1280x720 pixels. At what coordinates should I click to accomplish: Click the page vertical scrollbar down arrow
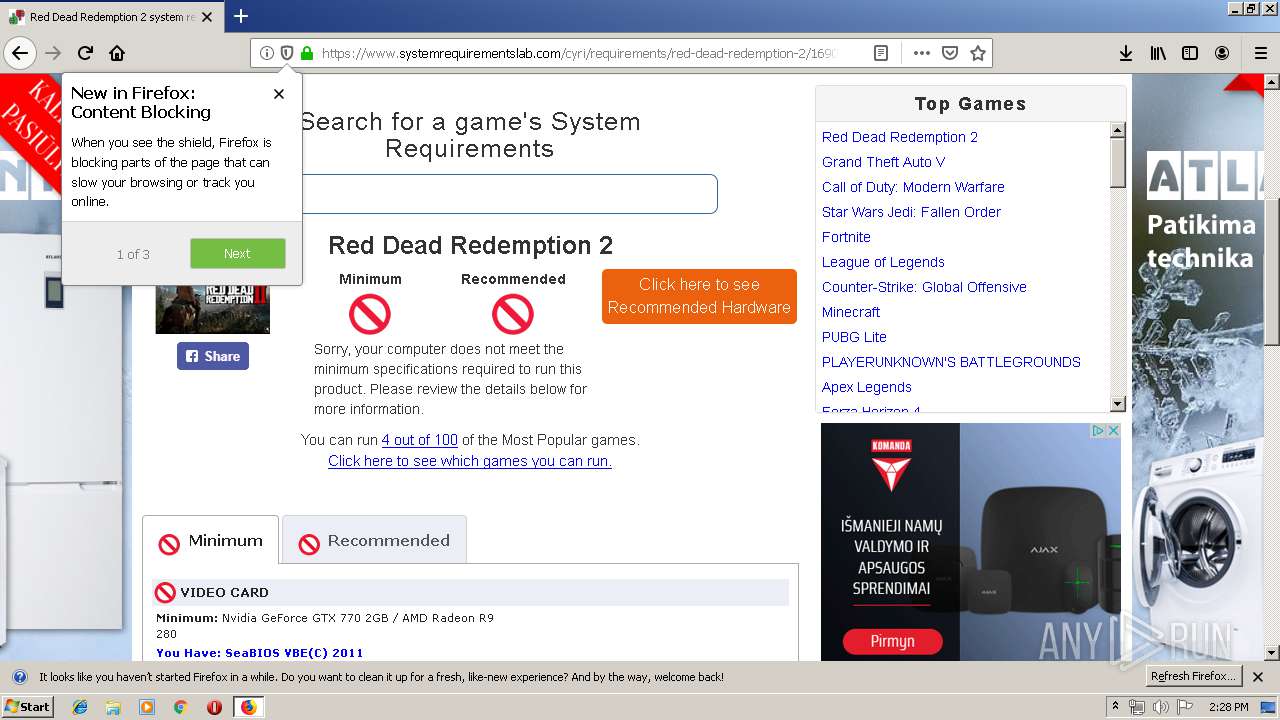coord(1271,652)
